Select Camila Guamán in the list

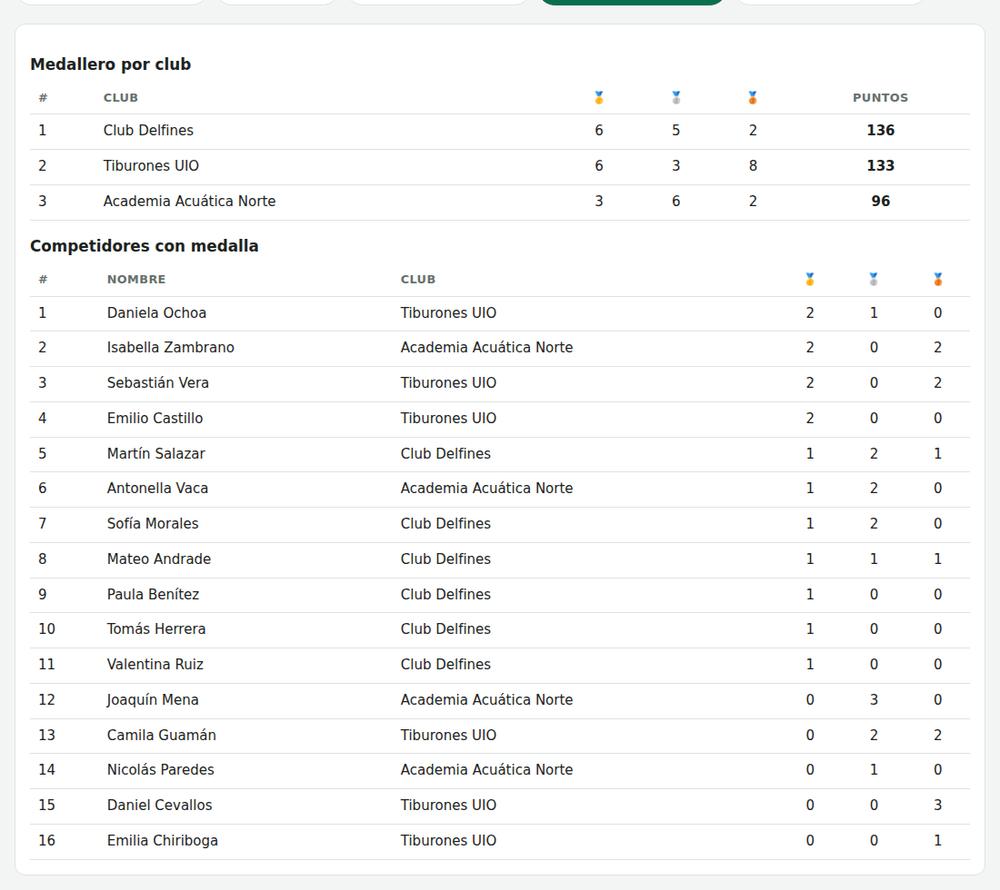tap(161, 735)
